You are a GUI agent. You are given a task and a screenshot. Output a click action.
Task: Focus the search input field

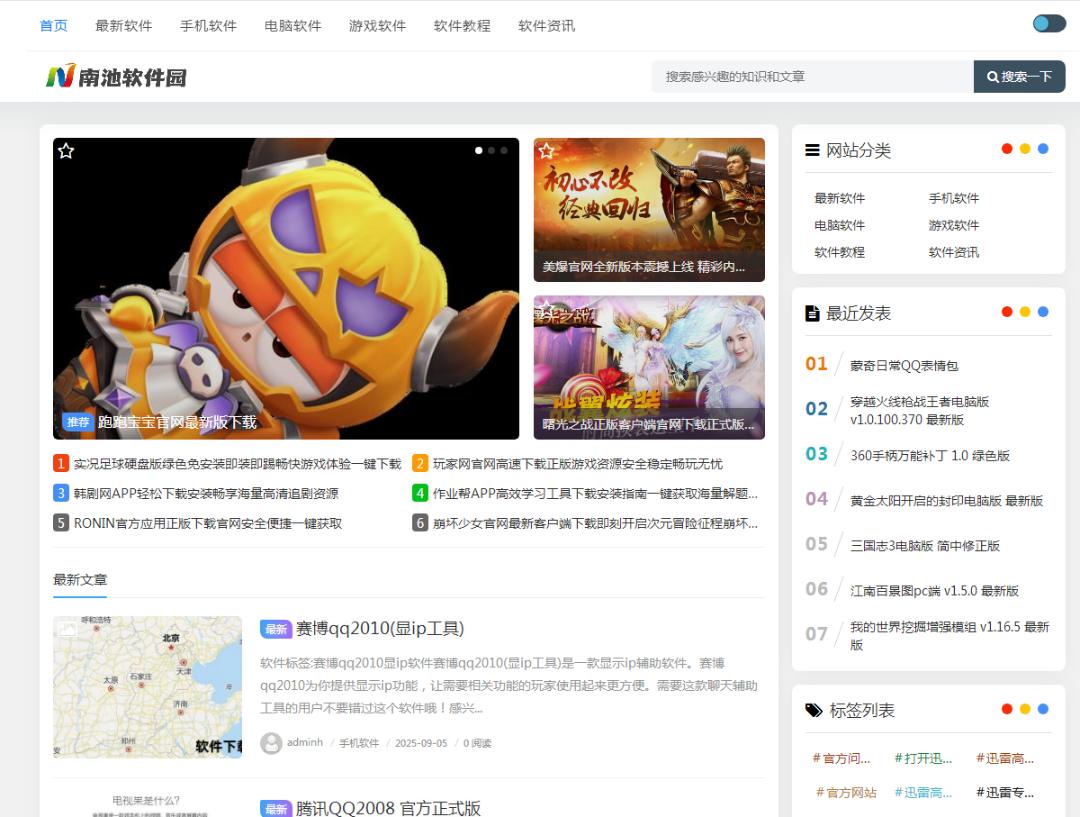[813, 76]
